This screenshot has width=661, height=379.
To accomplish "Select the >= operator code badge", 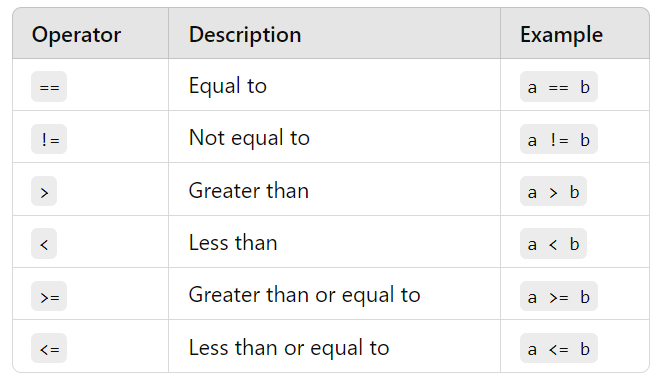I will point(49,296).
